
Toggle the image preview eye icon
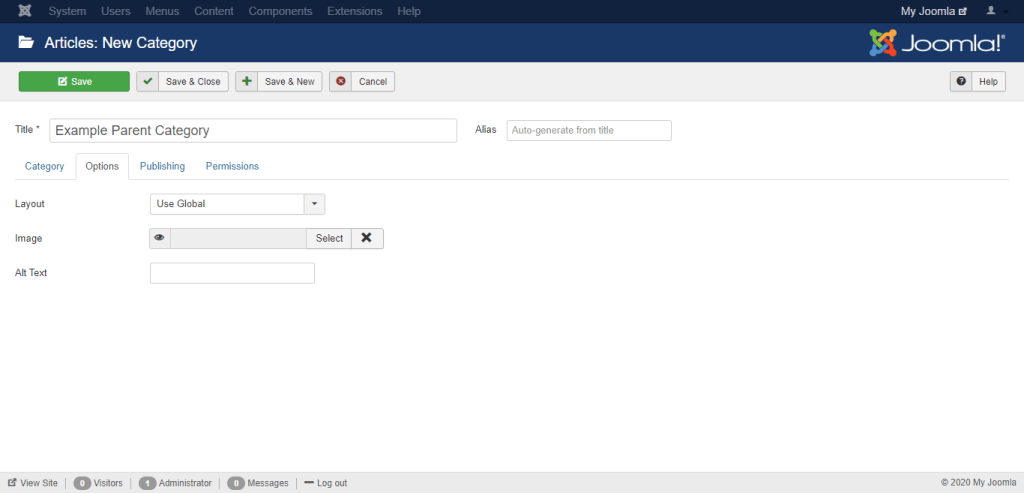(159, 238)
